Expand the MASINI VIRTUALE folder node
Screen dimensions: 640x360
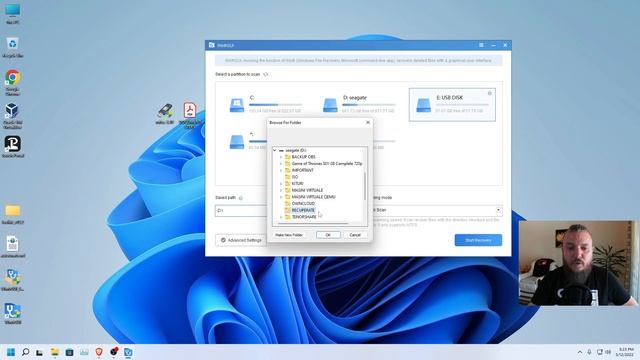281,190
